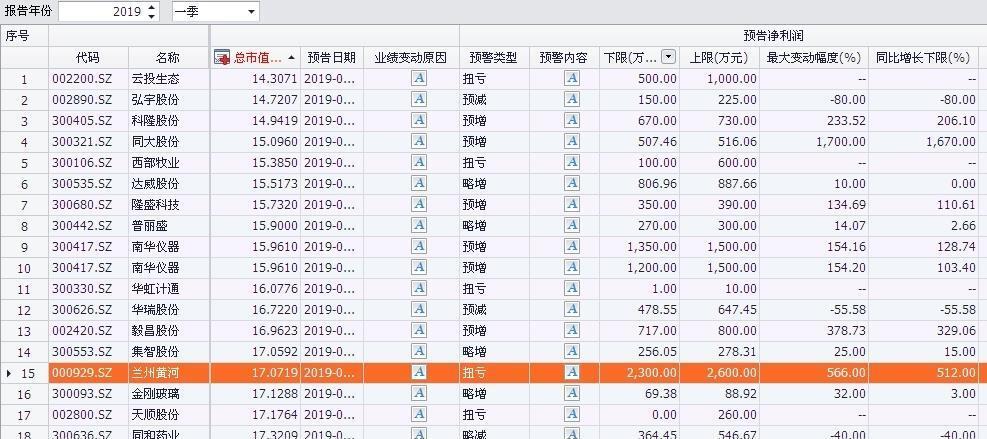Click the 1,670.00 growth lower limit cell

923,142
